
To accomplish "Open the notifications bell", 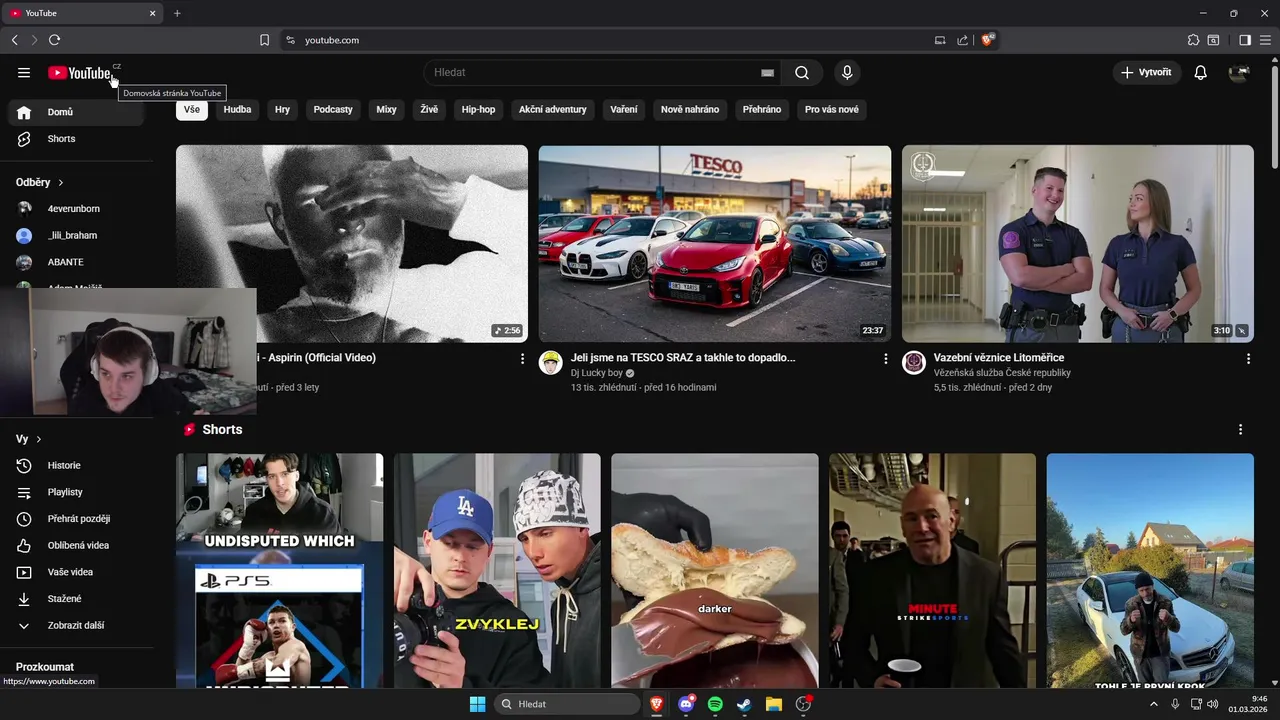I will click(1201, 72).
